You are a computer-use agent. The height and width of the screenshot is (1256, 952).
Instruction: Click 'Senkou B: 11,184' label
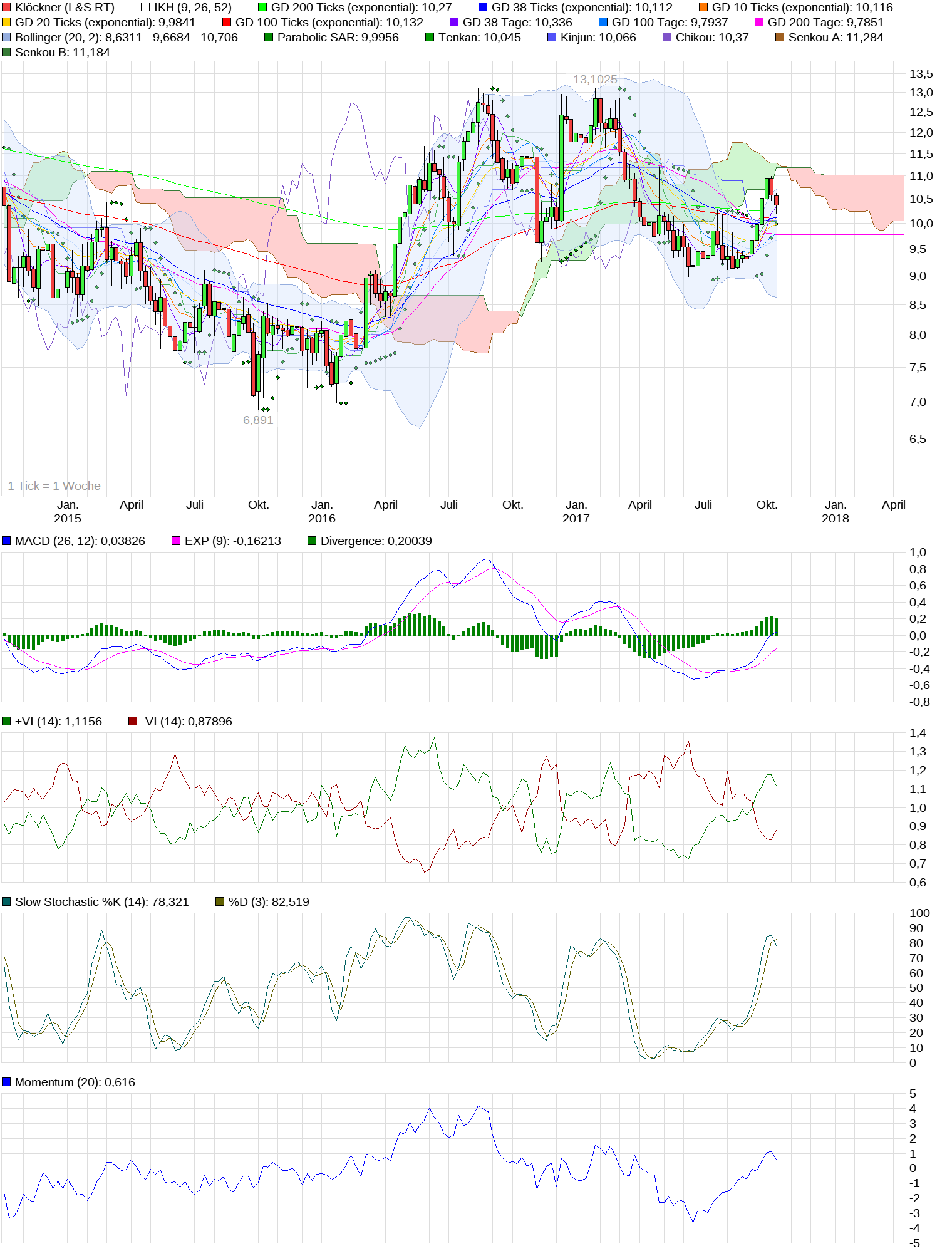[x=63, y=53]
